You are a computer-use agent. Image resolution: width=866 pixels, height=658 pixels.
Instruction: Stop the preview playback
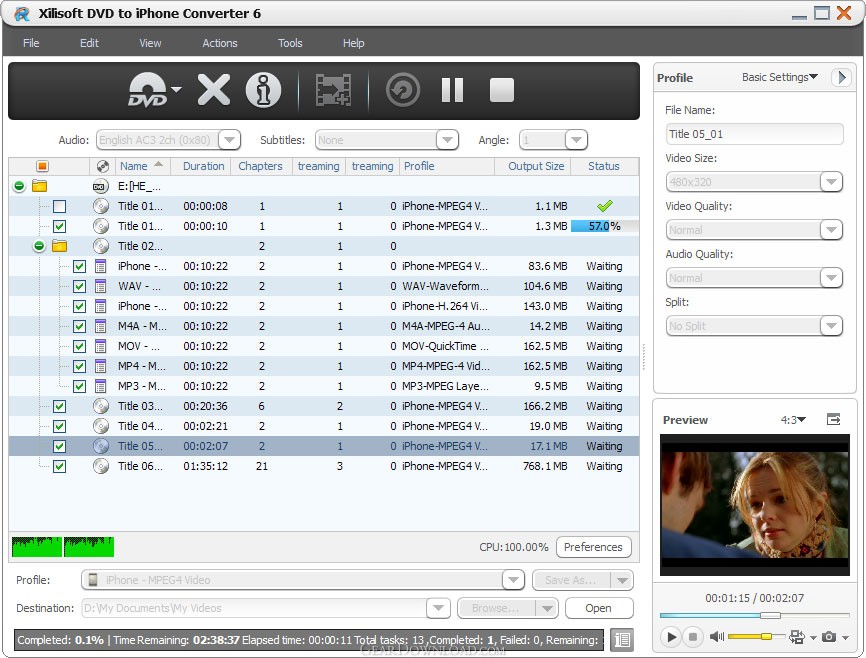click(x=693, y=637)
